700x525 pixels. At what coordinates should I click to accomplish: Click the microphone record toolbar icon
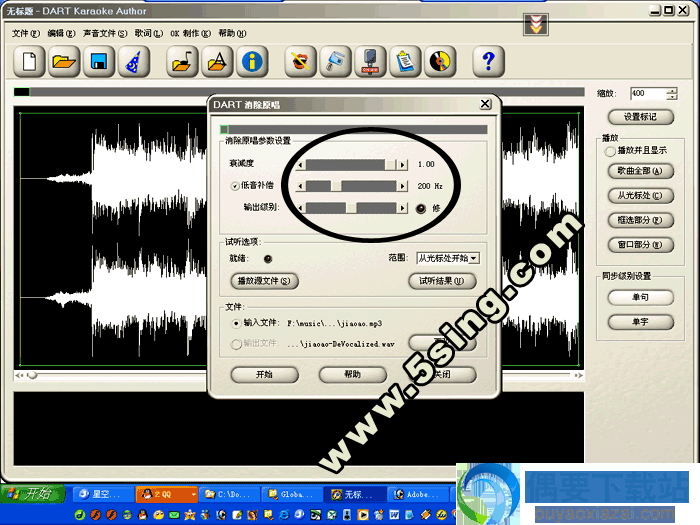point(371,61)
